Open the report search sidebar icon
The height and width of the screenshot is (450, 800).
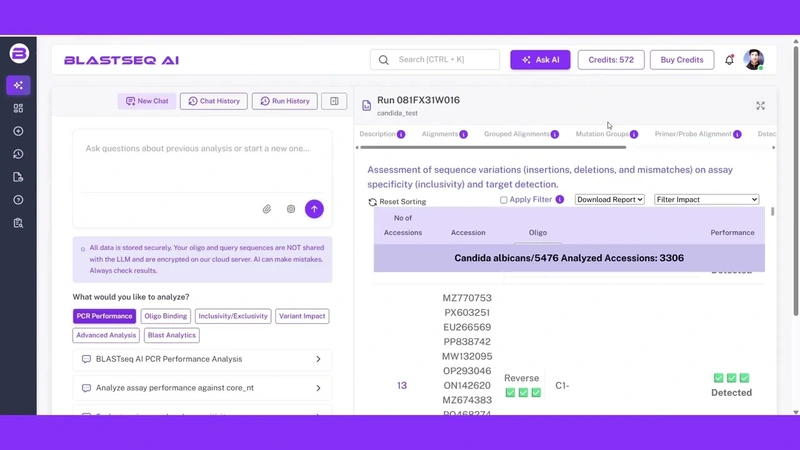click(18, 223)
